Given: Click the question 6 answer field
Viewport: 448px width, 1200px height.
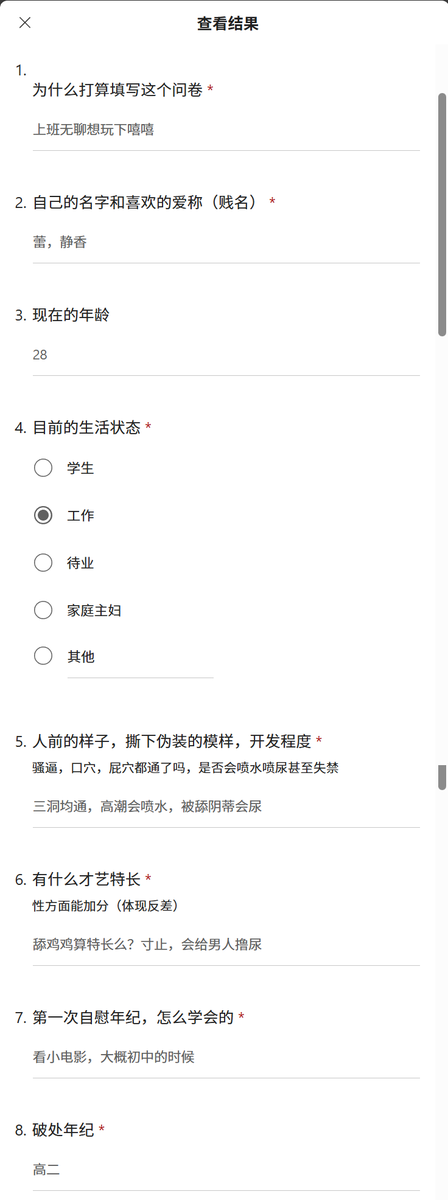Looking at the screenshot, I should 226,944.
